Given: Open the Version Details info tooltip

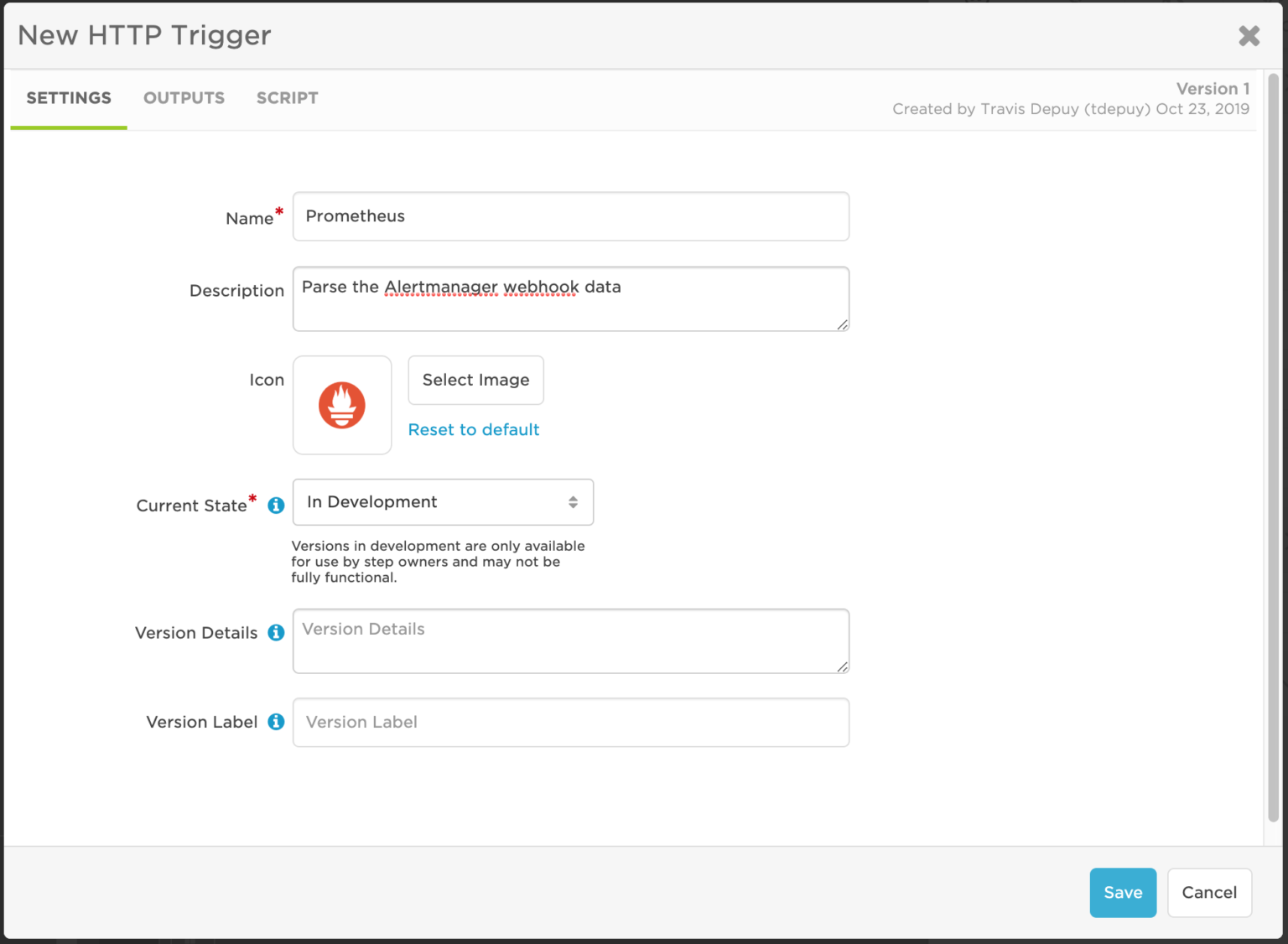Looking at the screenshot, I should click(x=275, y=633).
